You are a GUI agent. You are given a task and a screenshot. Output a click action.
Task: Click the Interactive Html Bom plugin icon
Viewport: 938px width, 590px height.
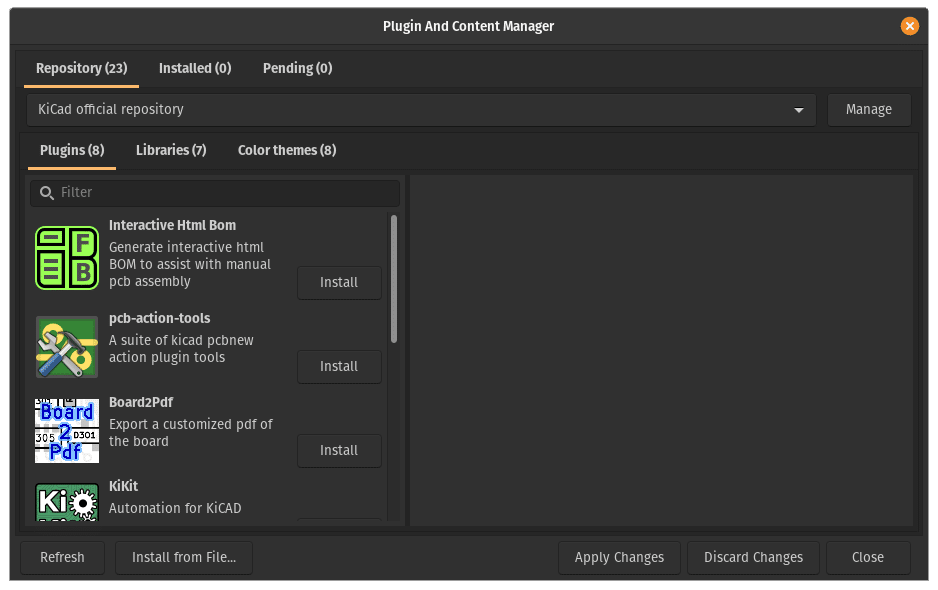67,258
